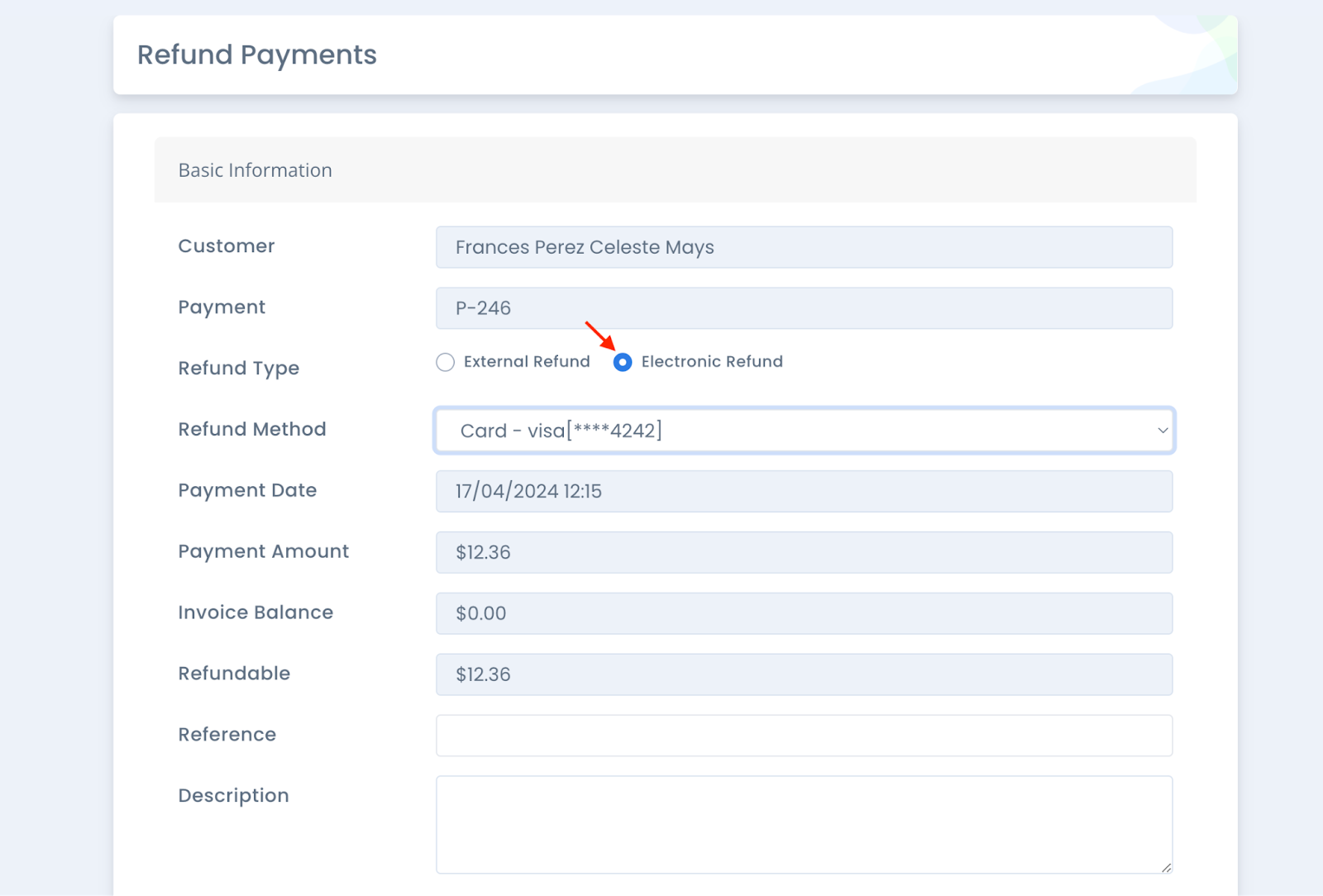
Task: Click the Description textarea resize handle
Action: (1167, 869)
